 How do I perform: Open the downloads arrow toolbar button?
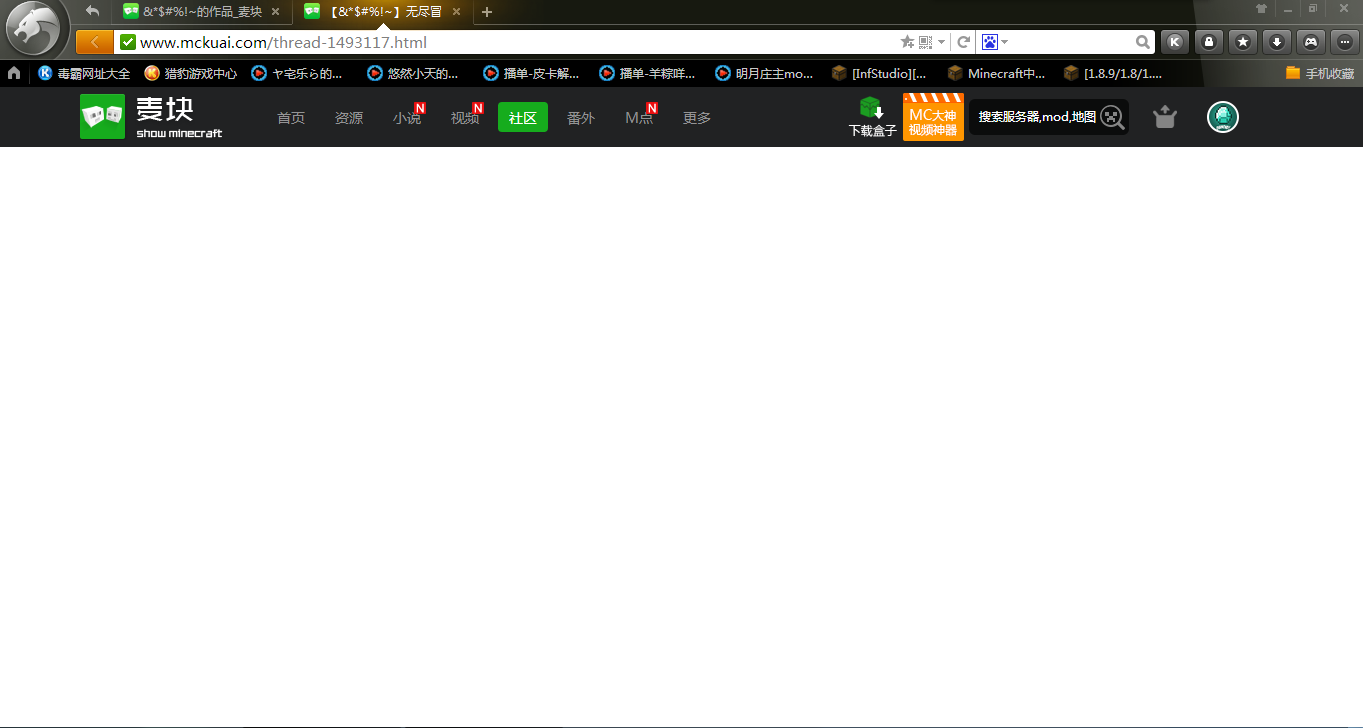(x=1277, y=42)
